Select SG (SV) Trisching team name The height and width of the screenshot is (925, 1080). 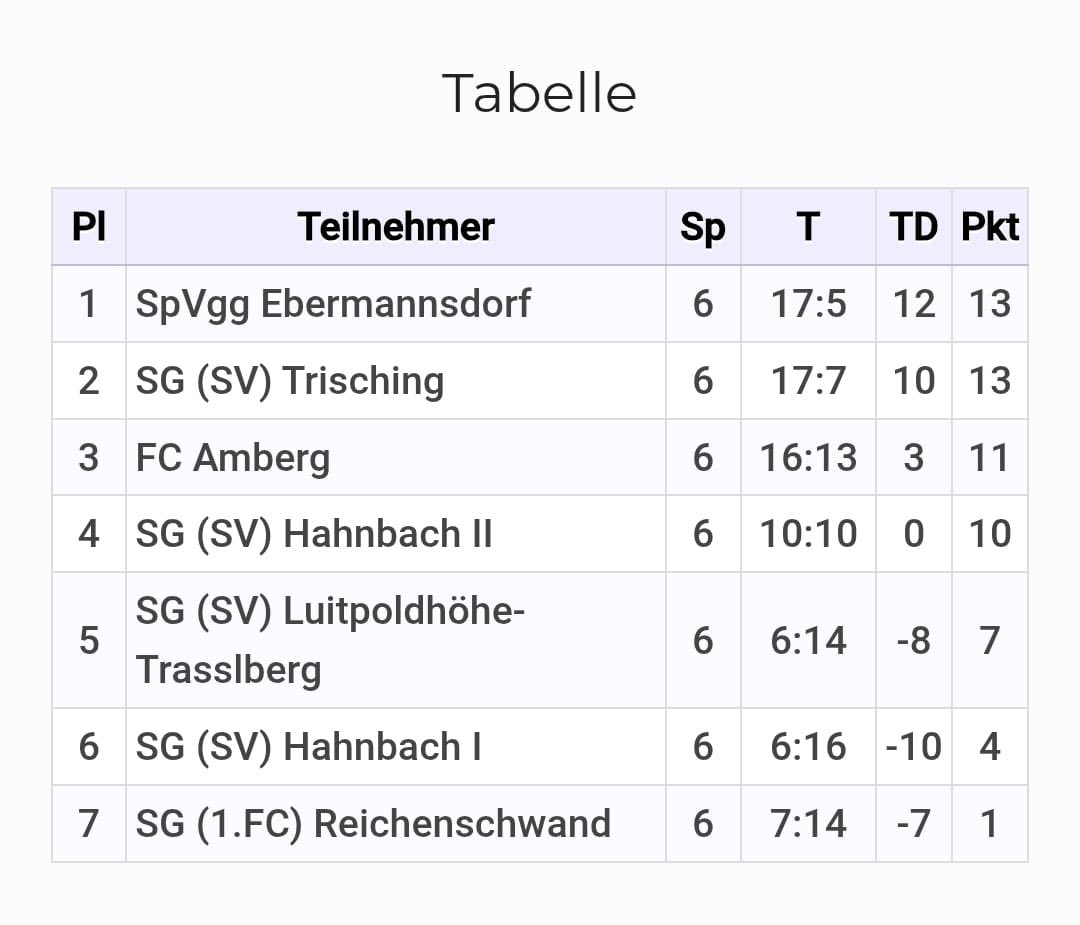(x=290, y=381)
